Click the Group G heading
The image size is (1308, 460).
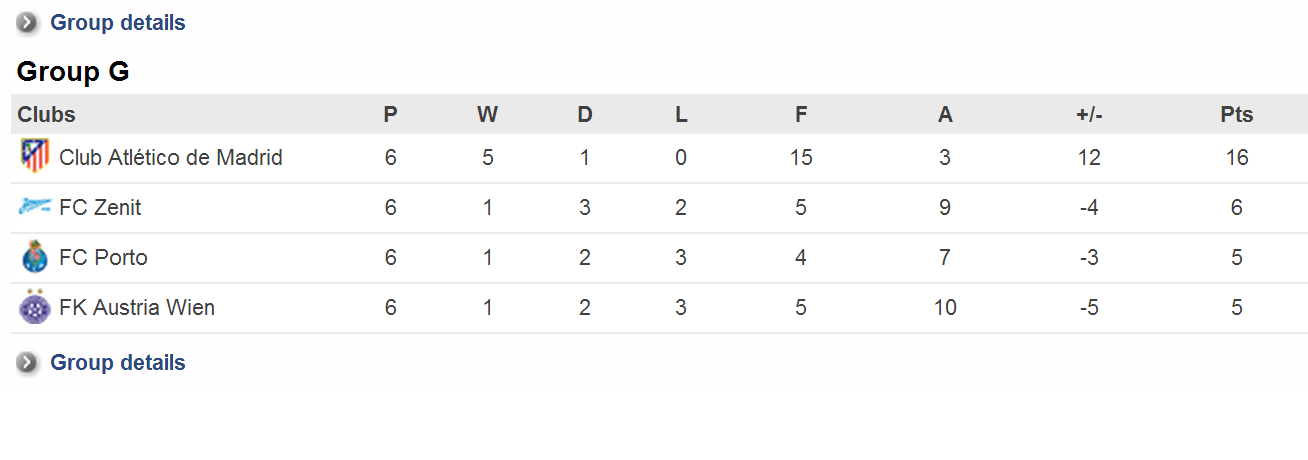tap(73, 72)
